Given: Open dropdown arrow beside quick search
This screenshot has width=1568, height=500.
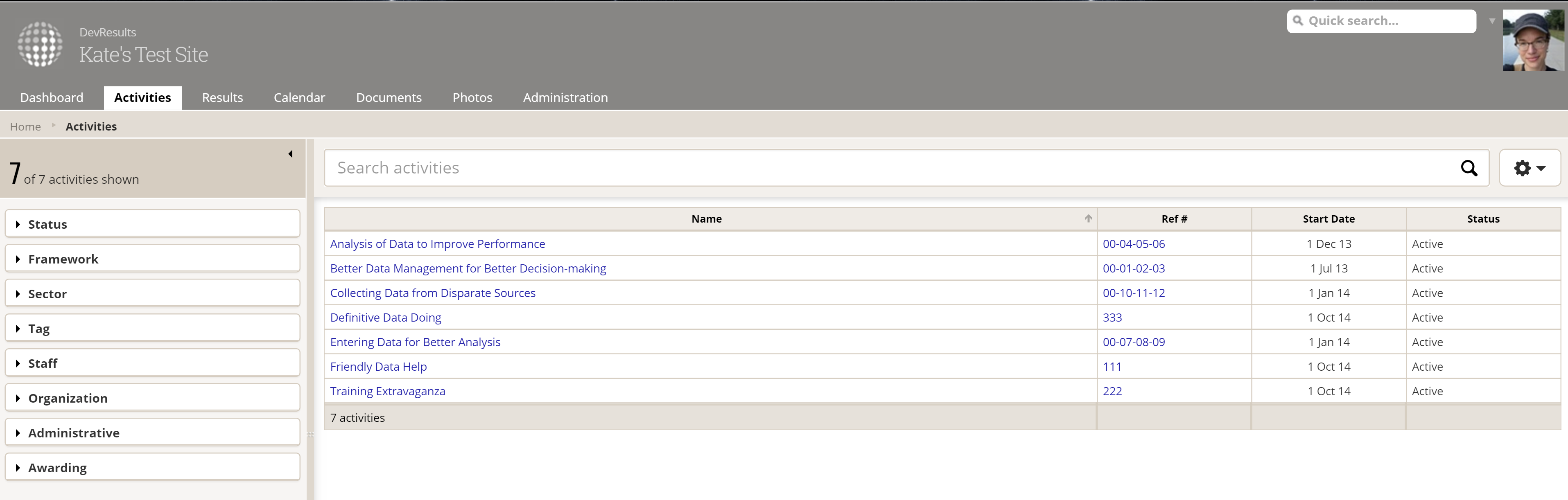Looking at the screenshot, I should pos(1491,21).
